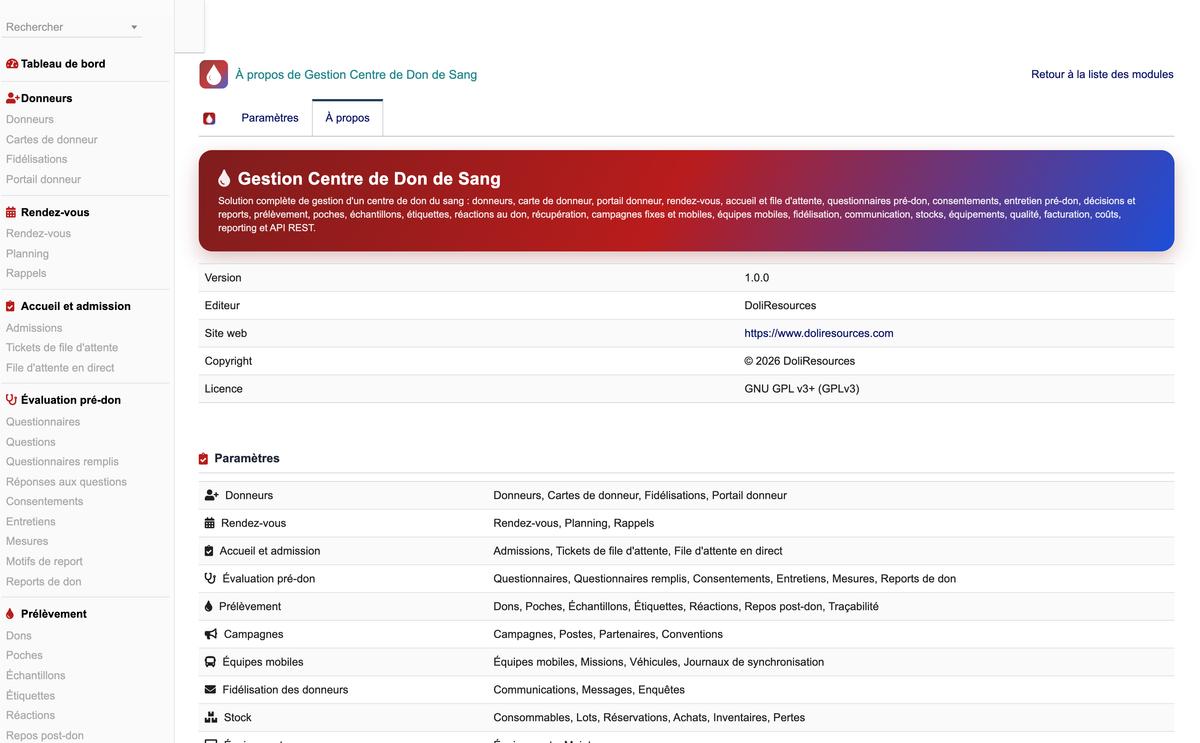Select the À propos tab

pyautogui.click(x=347, y=118)
